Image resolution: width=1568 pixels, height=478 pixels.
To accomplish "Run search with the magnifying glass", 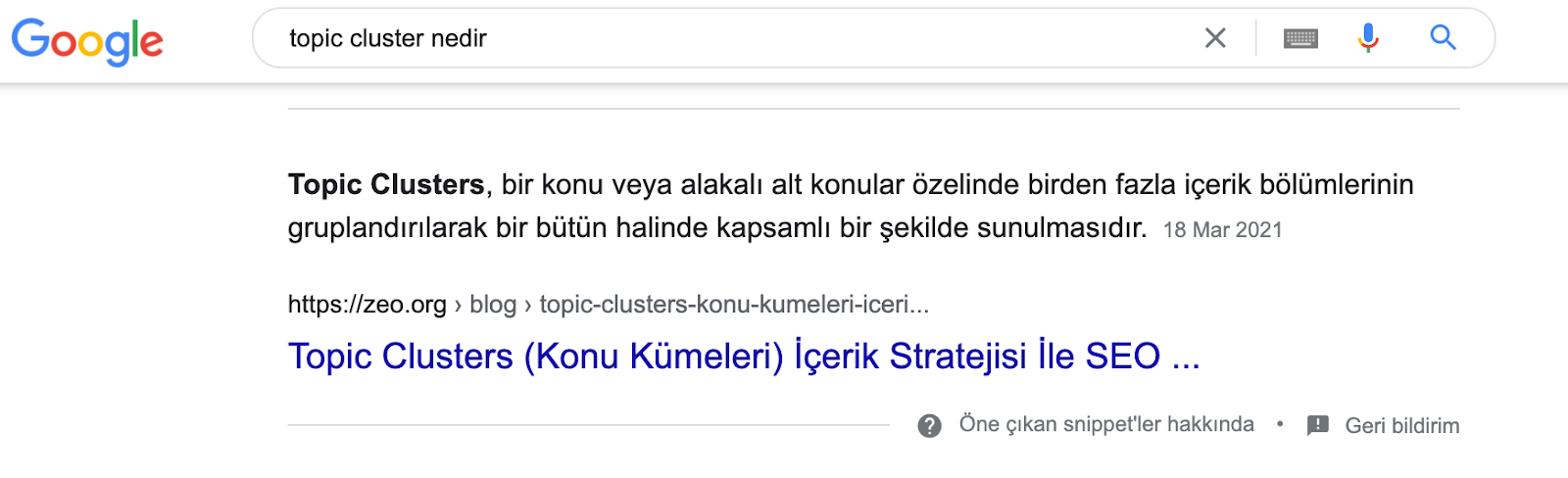I will pos(1443,37).
